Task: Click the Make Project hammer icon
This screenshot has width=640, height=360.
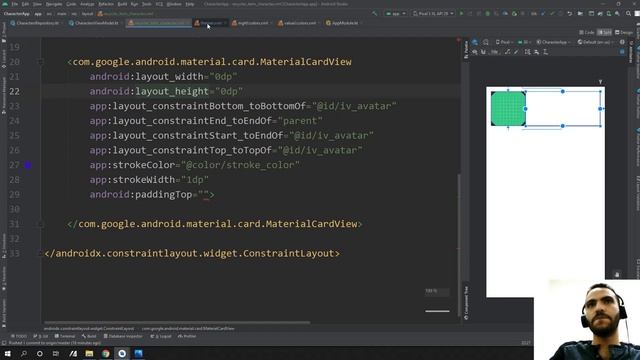Action: [375, 13]
